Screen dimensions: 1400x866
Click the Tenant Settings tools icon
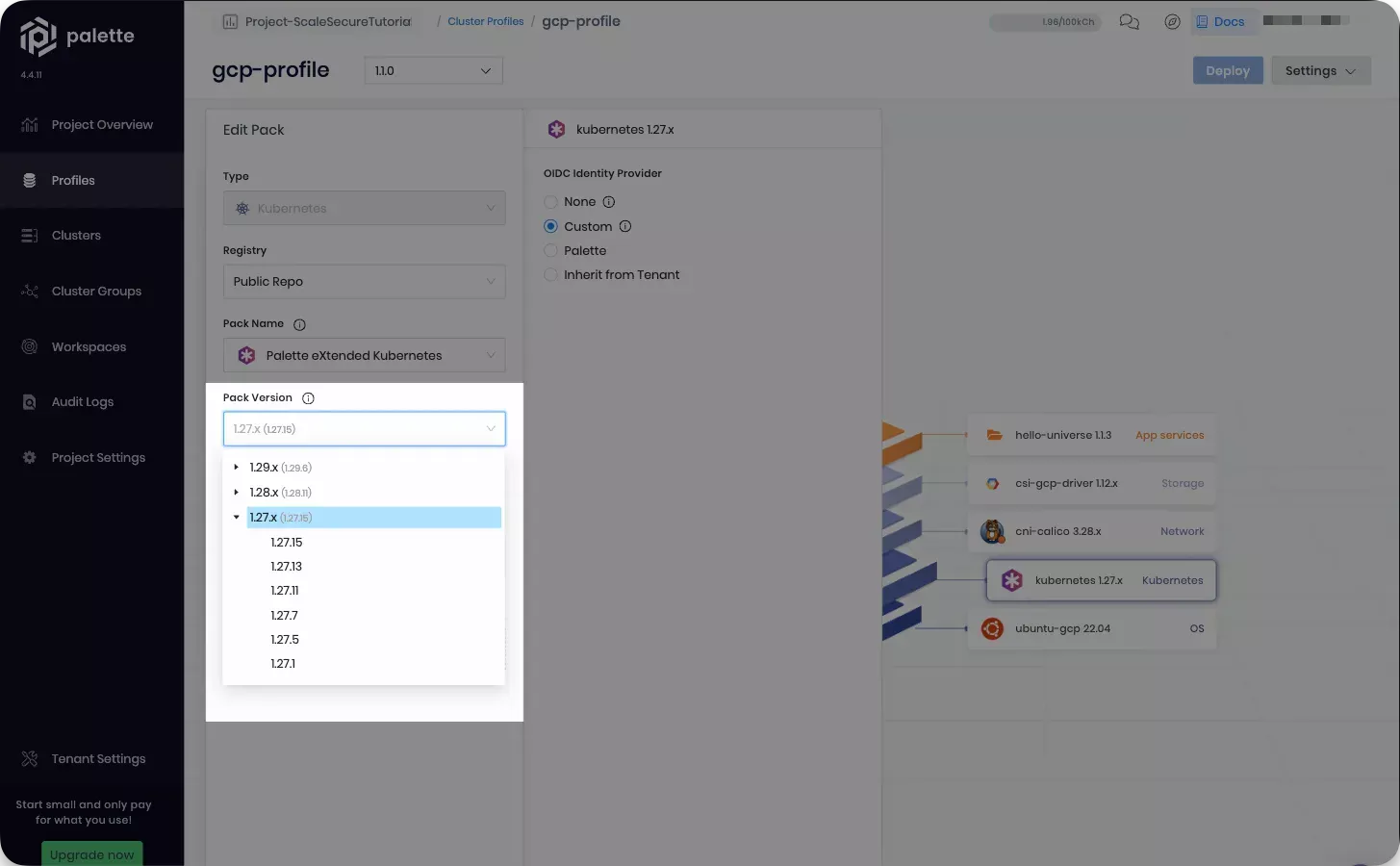pyautogui.click(x=30, y=759)
